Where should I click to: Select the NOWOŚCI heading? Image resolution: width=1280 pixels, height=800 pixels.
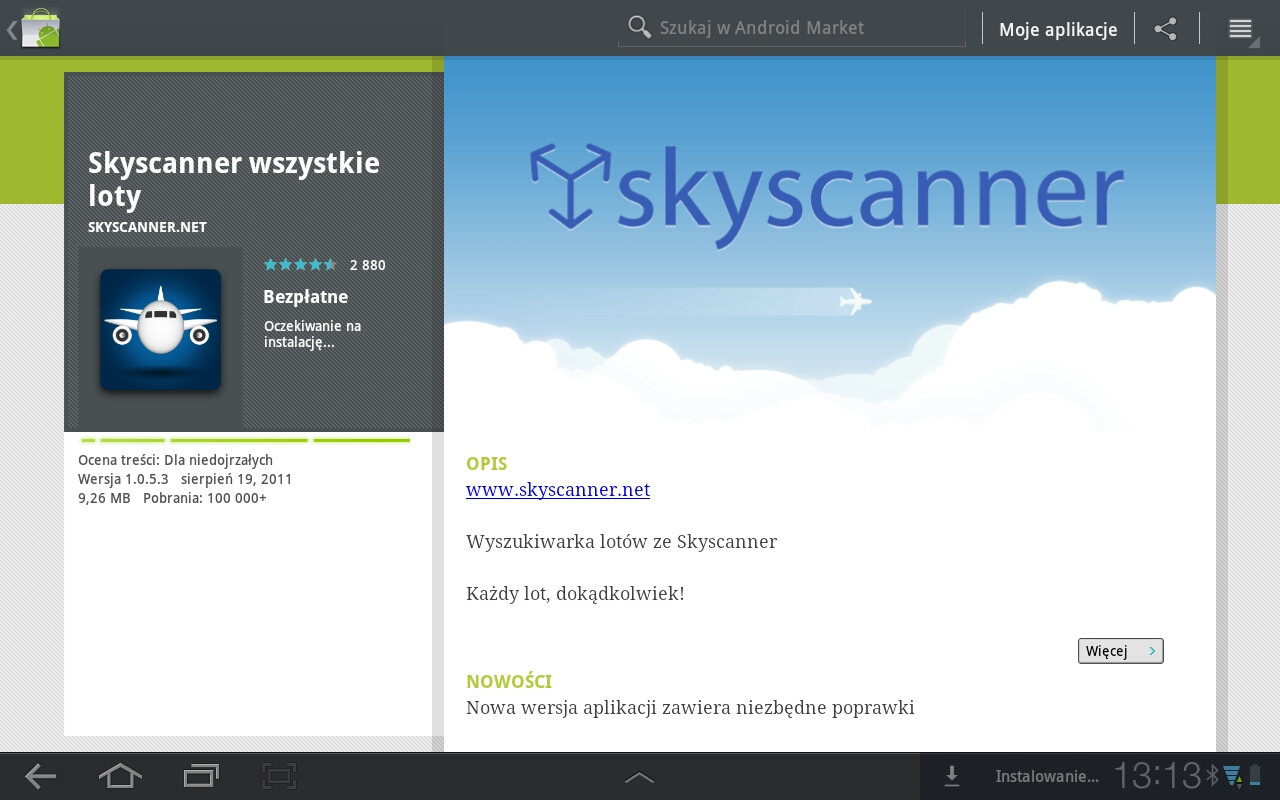509,682
